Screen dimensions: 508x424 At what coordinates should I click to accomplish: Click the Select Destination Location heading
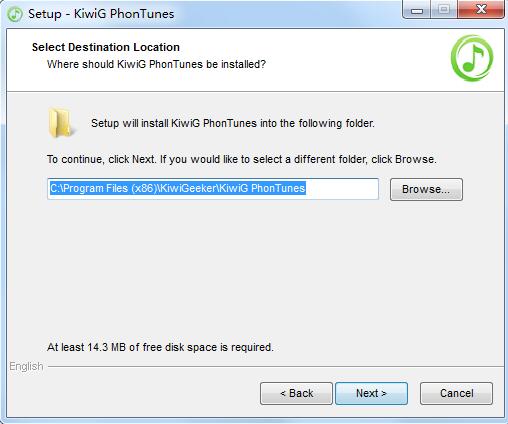point(106,47)
